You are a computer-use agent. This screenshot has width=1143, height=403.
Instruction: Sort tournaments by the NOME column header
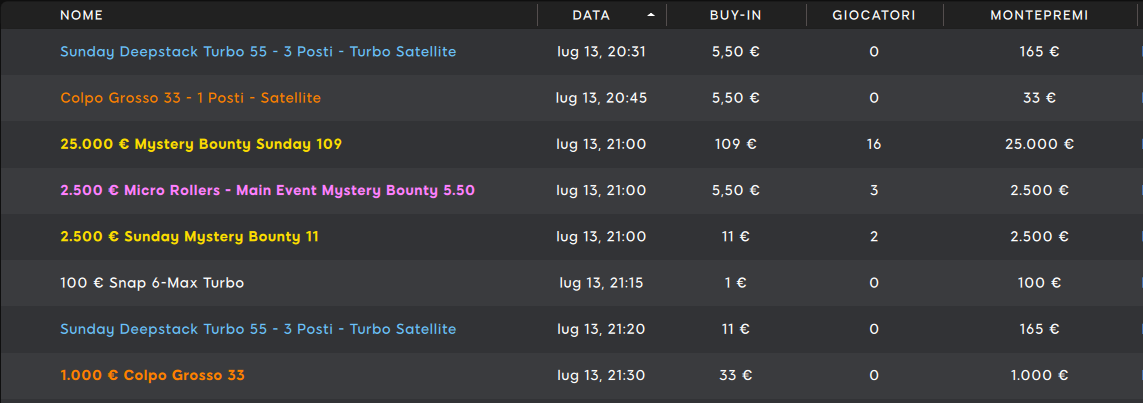[x=82, y=15]
